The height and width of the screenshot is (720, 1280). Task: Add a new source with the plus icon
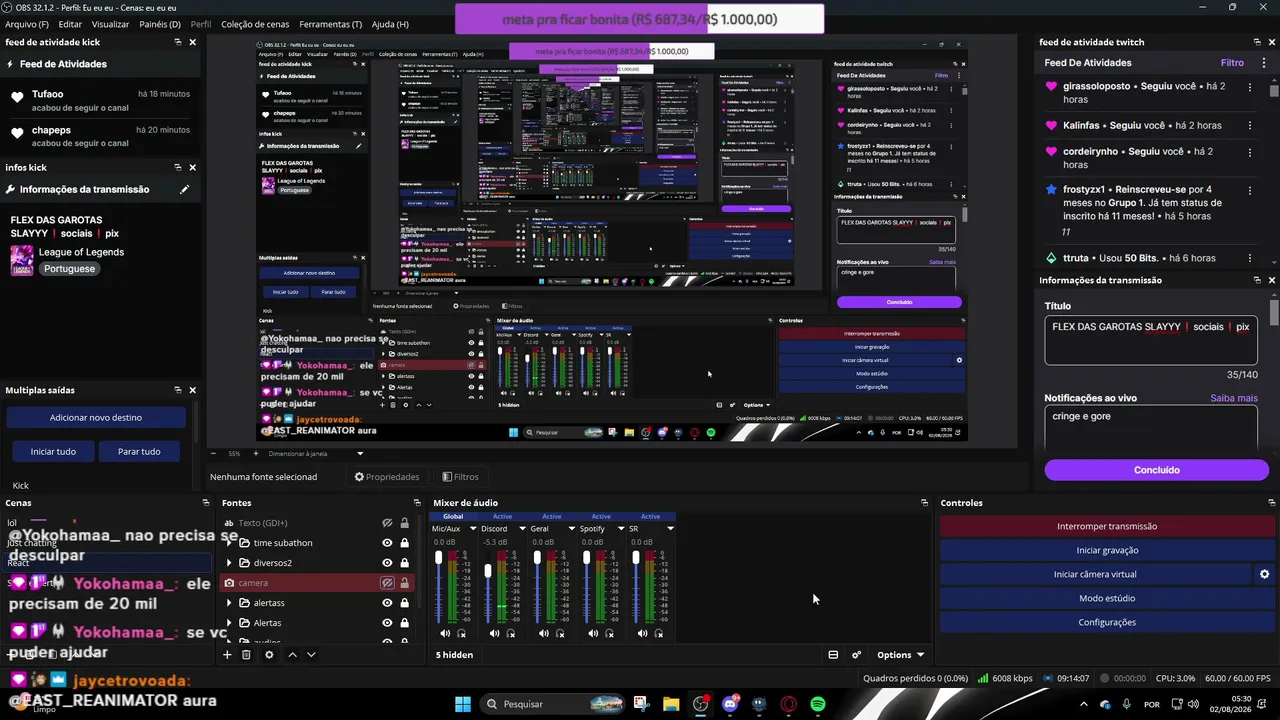click(x=227, y=655)
